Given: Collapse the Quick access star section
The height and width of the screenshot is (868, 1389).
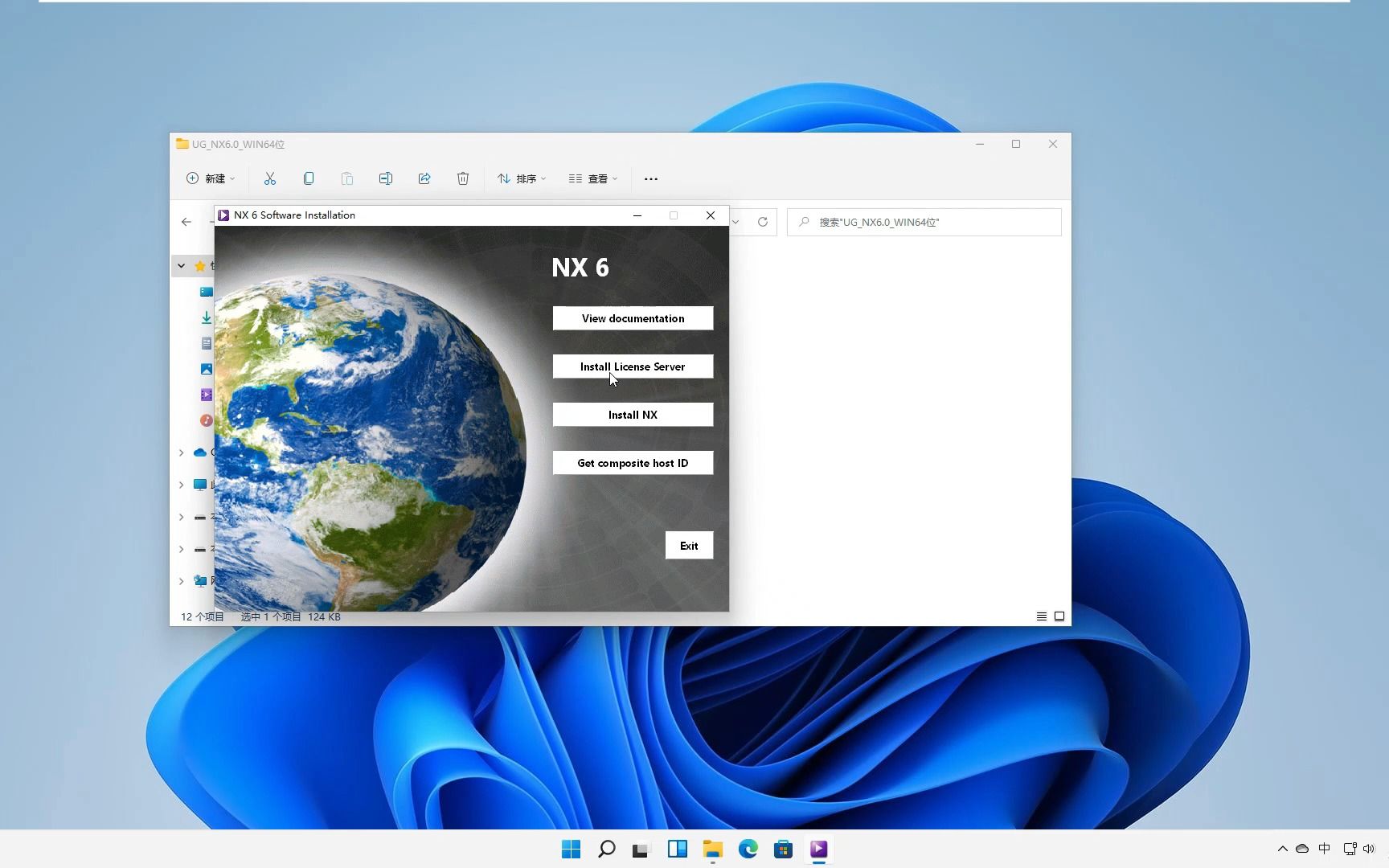Looking at the screenshot, I should (x=181, y=266).
